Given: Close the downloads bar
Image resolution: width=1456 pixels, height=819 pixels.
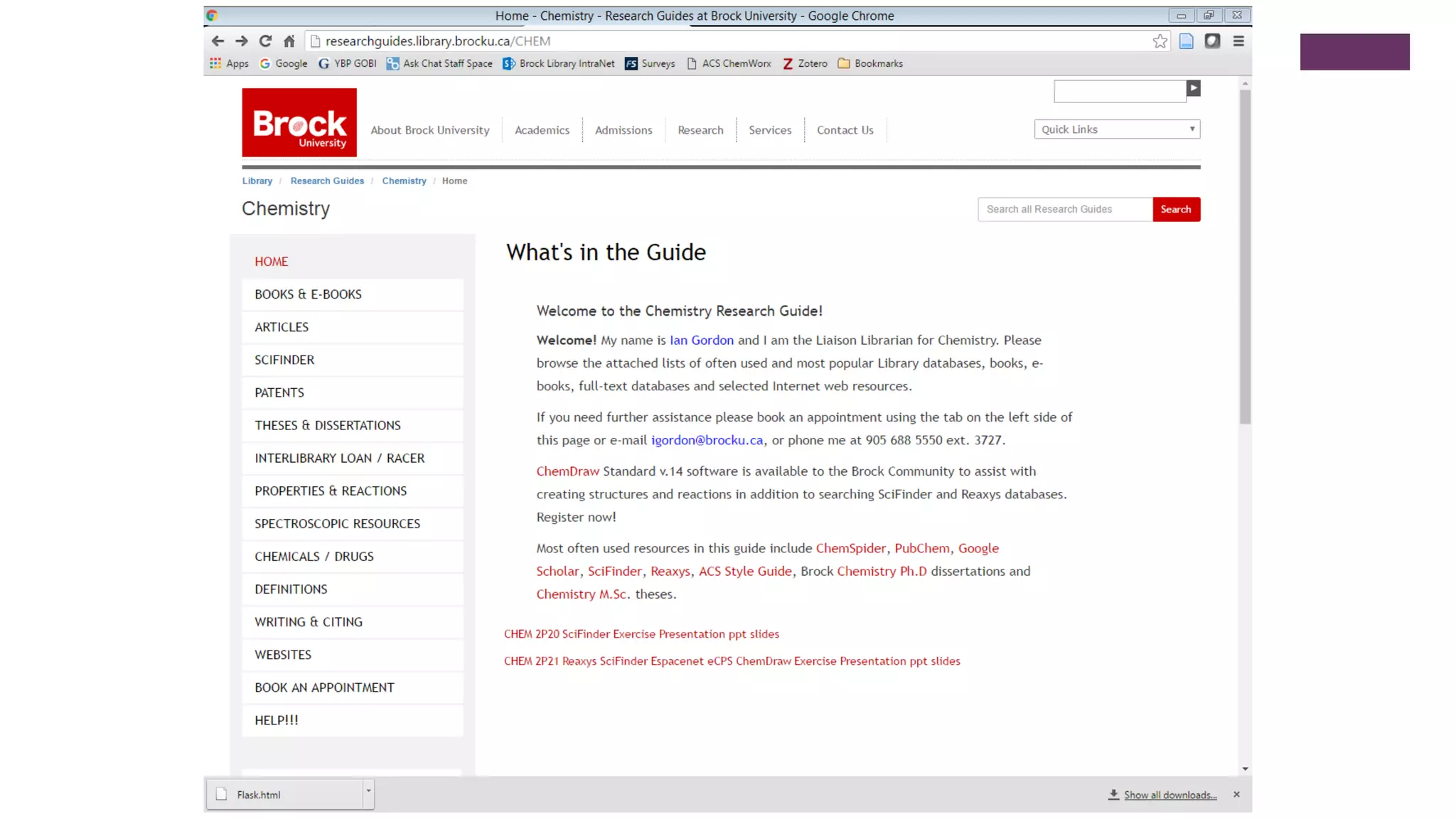Looking at the screenshot, I should 1236,794.
